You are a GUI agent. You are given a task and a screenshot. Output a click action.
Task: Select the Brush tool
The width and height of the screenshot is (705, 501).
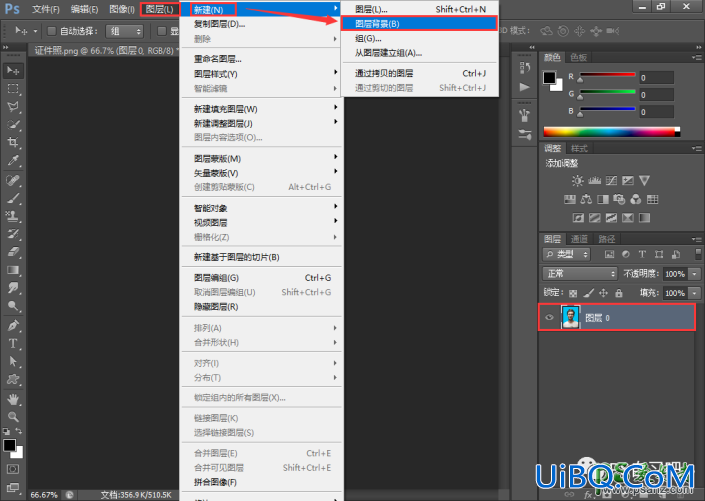pyautogui.click(x=13, y=198)
